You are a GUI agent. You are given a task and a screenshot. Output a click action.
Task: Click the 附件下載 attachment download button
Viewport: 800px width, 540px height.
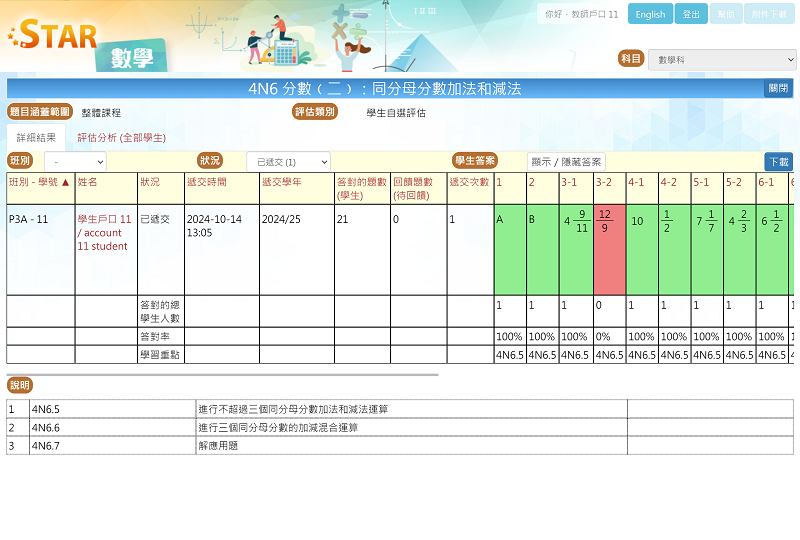pos(769,14)
